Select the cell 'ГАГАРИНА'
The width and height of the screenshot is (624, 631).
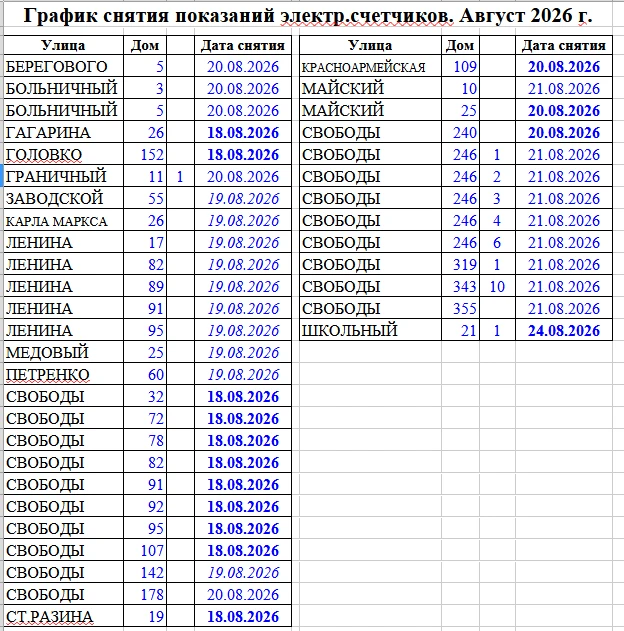(64, 132)
